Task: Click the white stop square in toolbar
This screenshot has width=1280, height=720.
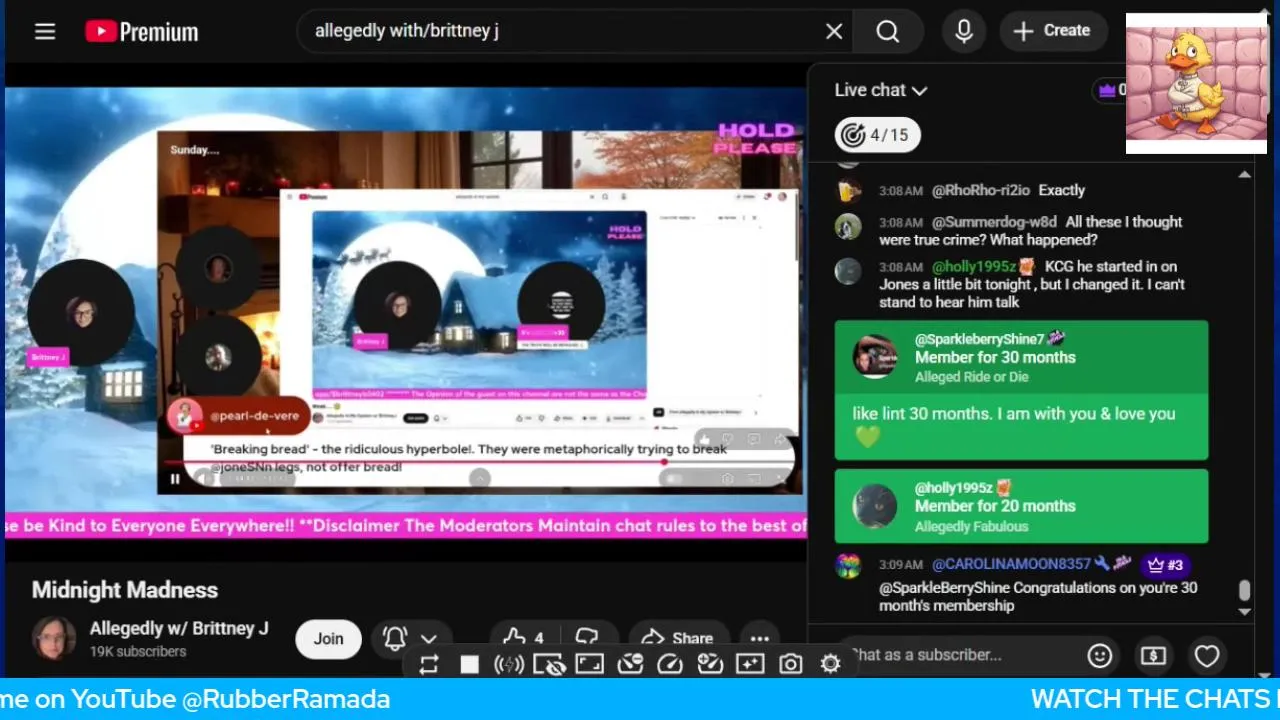Action: pyautogui.click(x=469, y=664)
